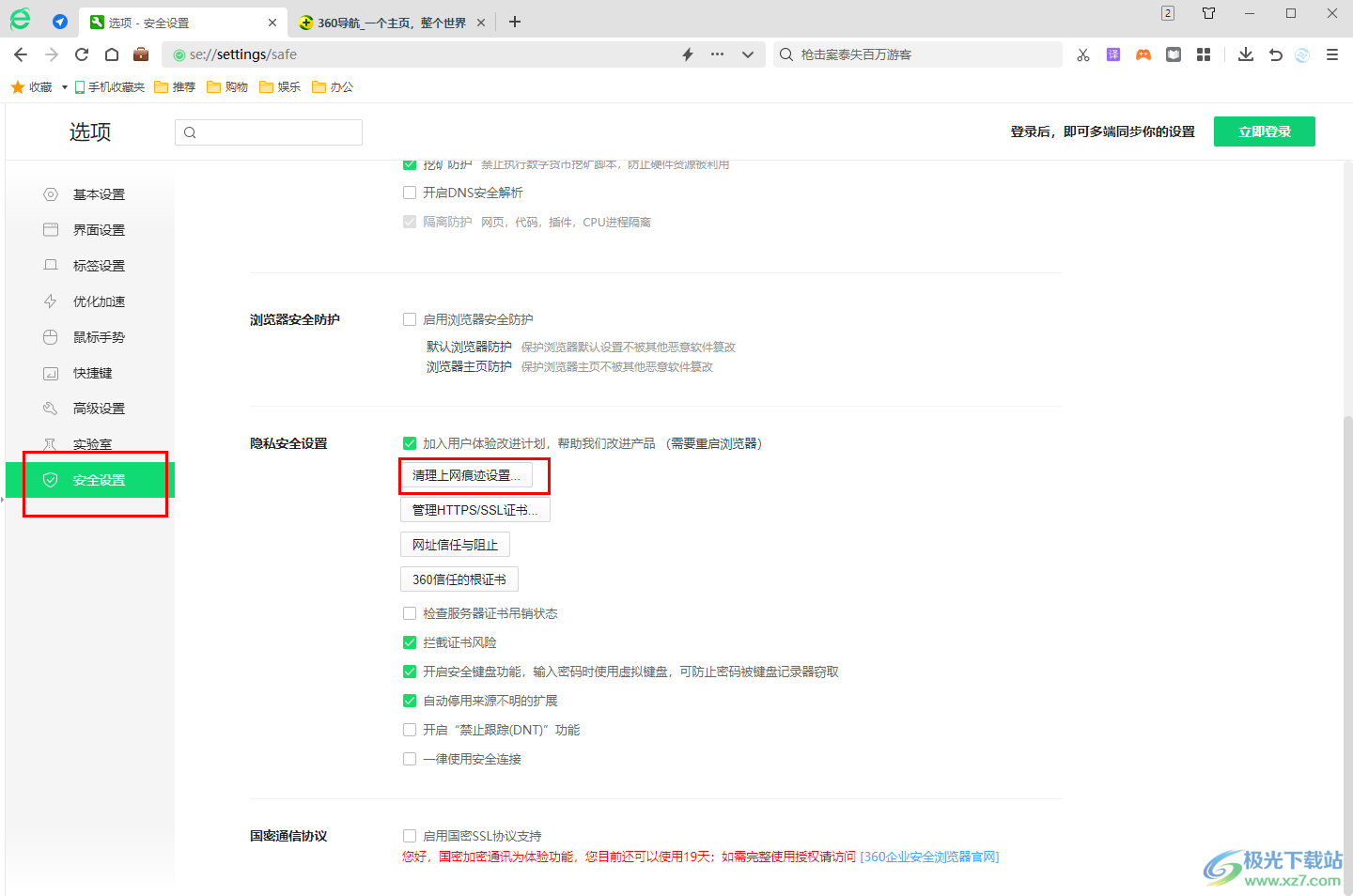This screenshot has height=896, width=1353.
Task: Click the favorites star 收藏
Action: [32, 86]
